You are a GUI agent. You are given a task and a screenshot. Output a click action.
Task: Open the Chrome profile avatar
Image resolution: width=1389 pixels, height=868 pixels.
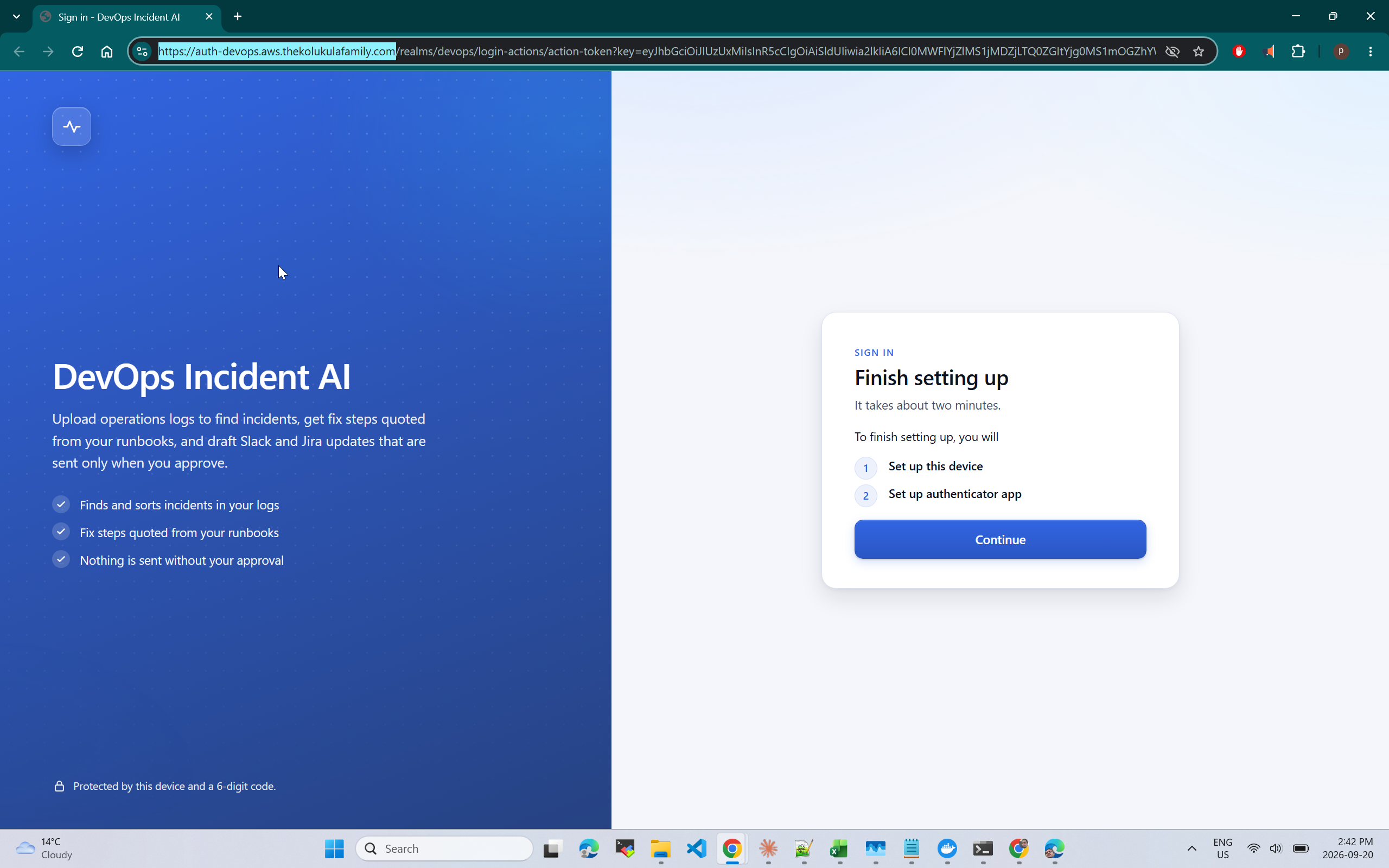pyautogui.click(x=1341, y=51)
